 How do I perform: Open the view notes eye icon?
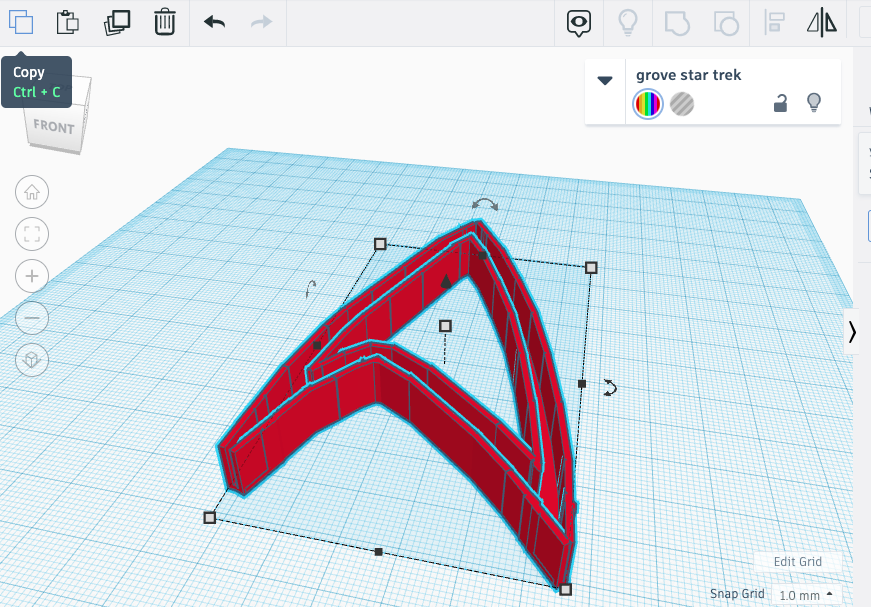point(579,23)
